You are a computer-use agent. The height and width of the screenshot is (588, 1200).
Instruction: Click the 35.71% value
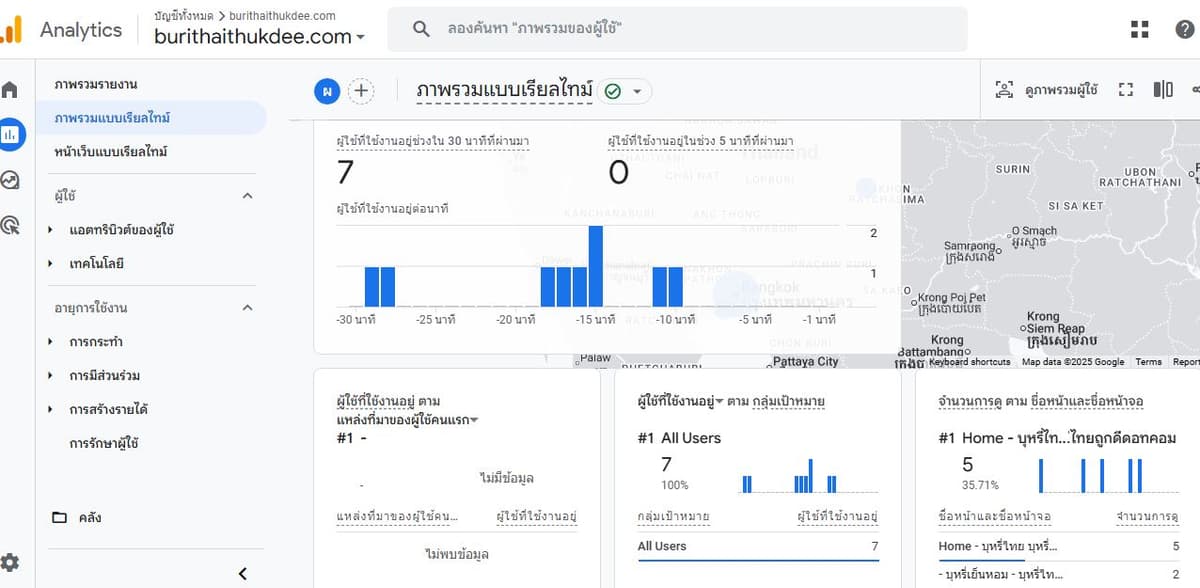pyautogui.click(x=979, y=485)
